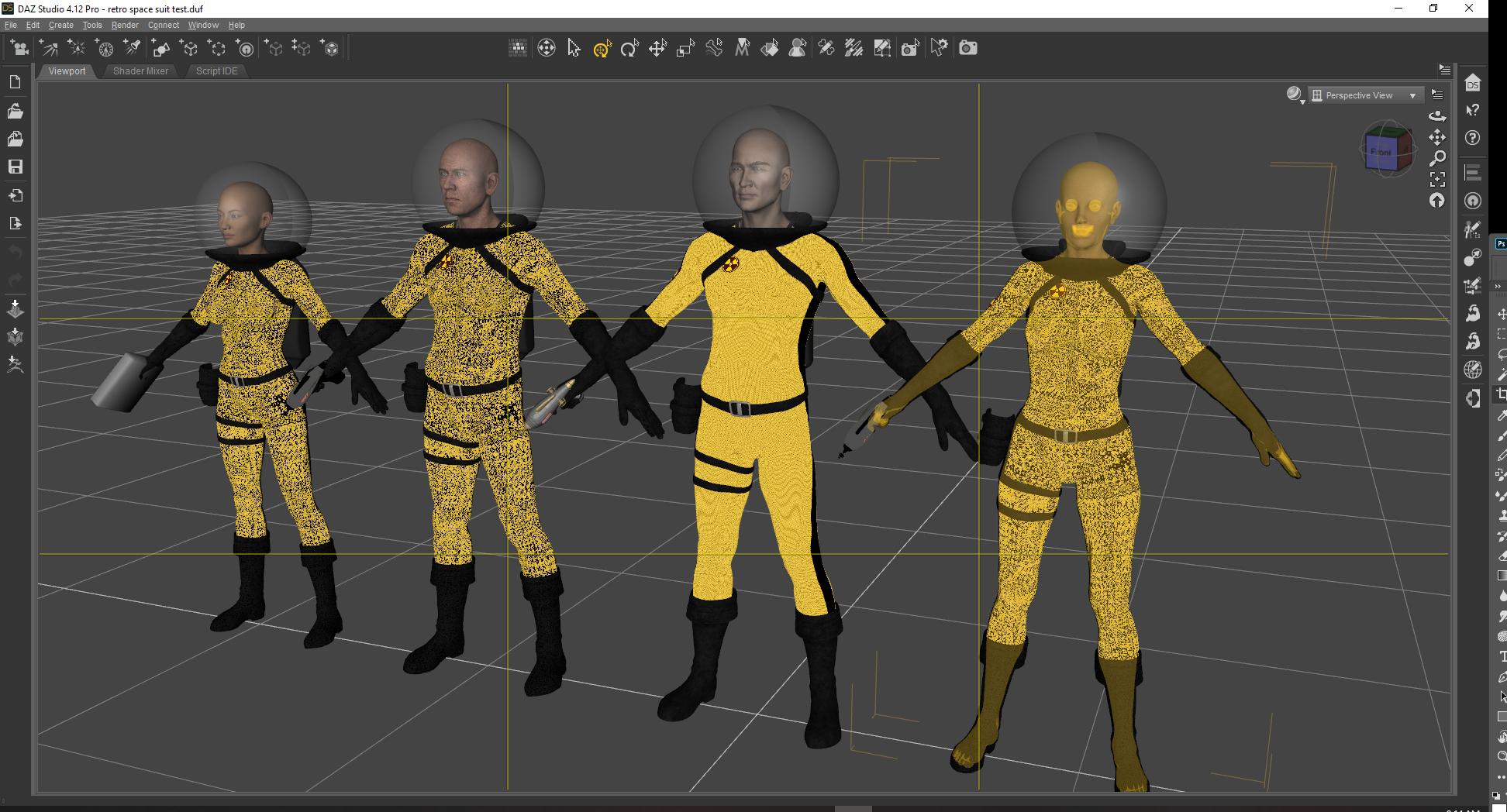Viewport: 1507px width, 812px height.
Task: Click the reset camera up-arrow control
Action: click(x=1437, y=201)
